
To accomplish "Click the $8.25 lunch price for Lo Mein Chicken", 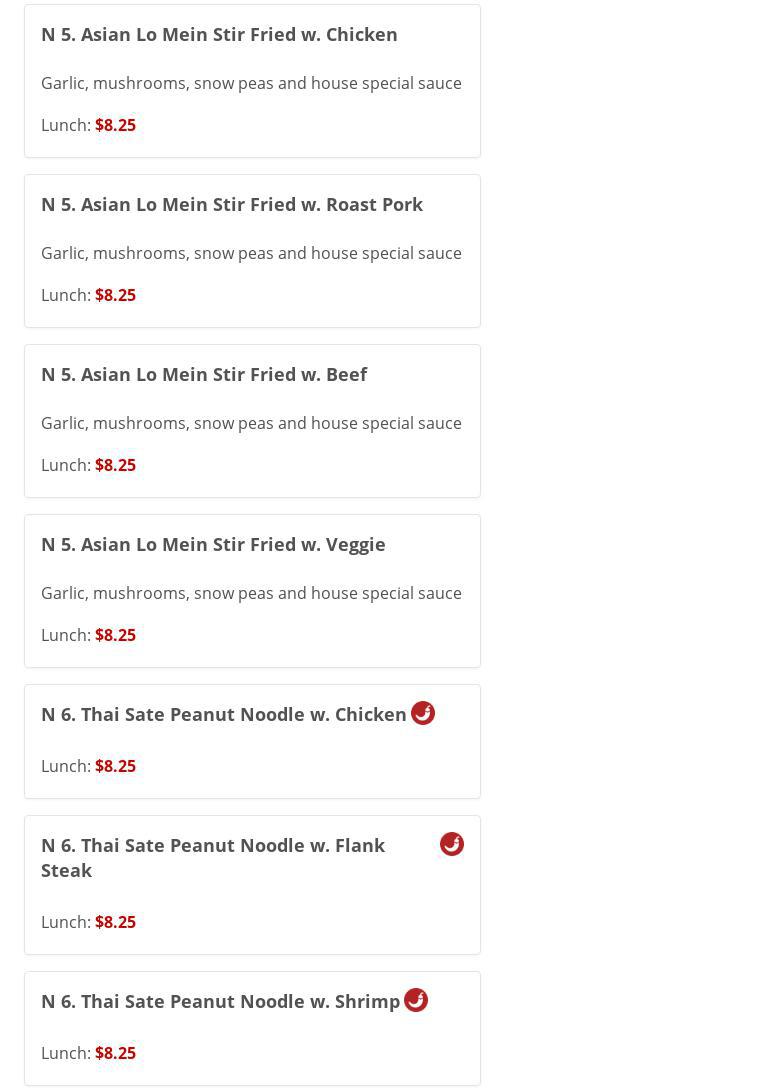I will (115, 125).
